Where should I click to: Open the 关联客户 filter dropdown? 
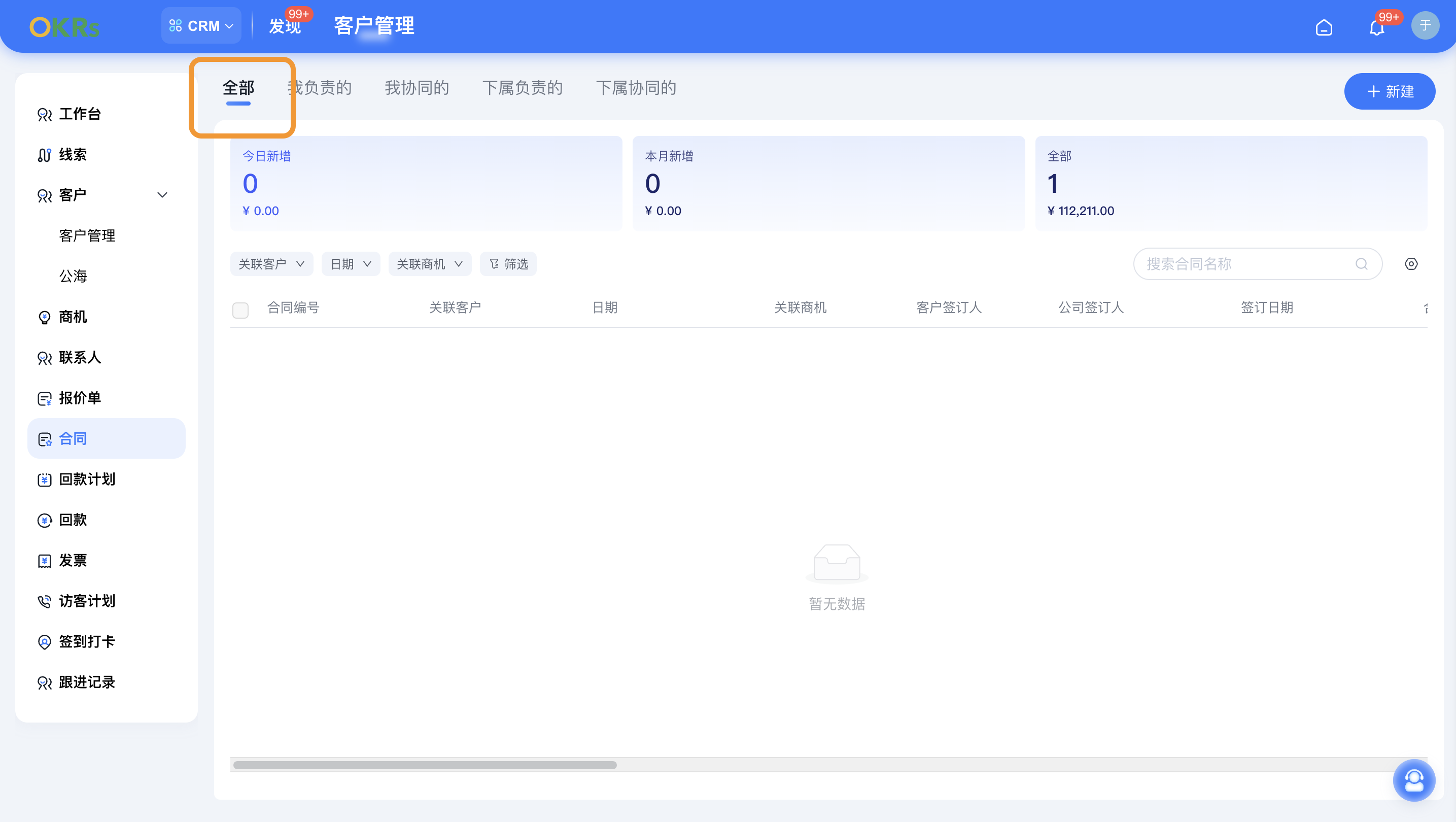click(272, 264)
